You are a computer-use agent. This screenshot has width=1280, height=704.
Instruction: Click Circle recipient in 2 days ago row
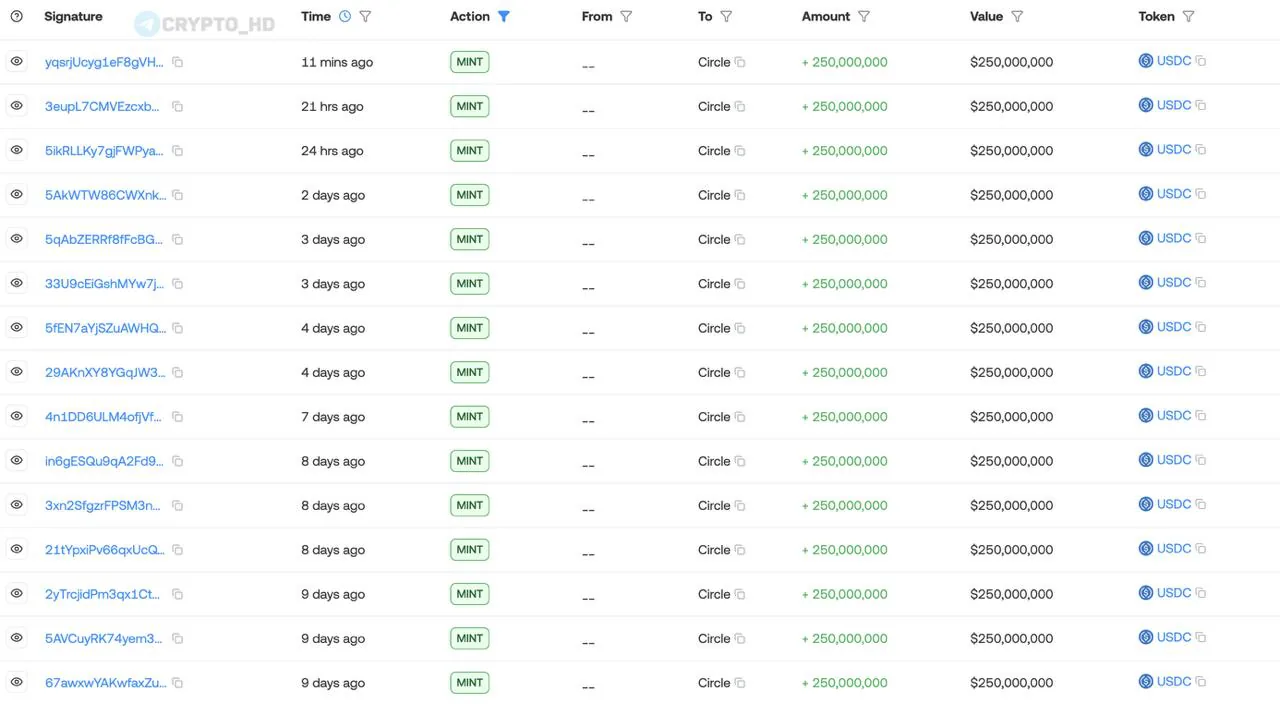click(714, 195)
